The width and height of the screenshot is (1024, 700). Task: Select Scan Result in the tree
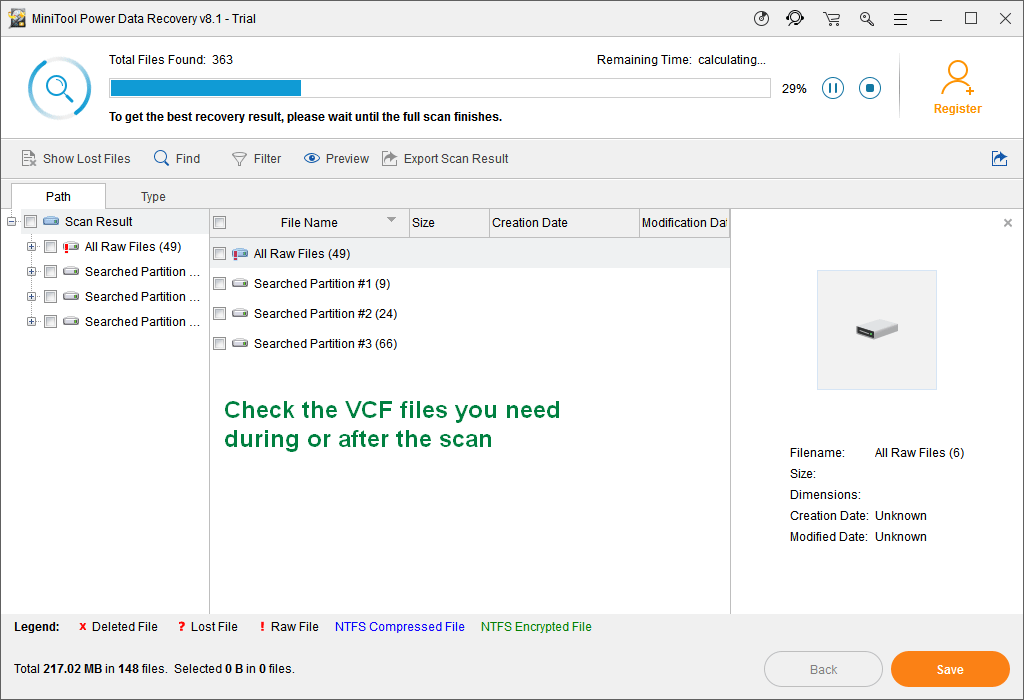(99, 222)
